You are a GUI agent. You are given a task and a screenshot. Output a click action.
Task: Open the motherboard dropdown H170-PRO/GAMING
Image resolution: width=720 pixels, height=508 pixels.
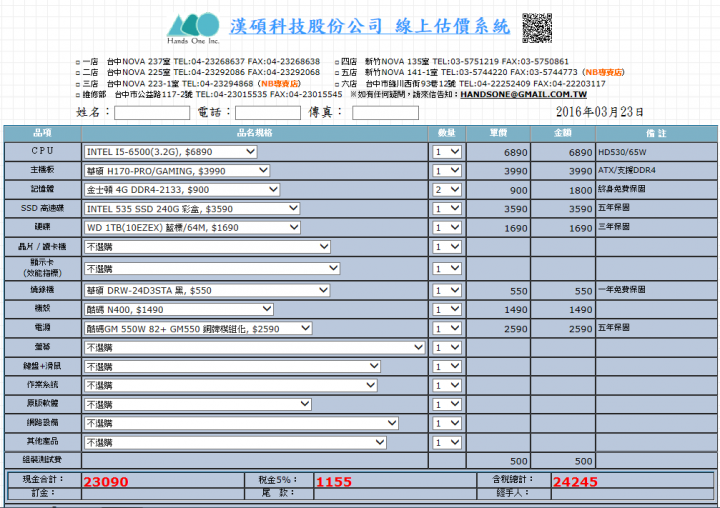pyautogui.click(x=177, y=171)
